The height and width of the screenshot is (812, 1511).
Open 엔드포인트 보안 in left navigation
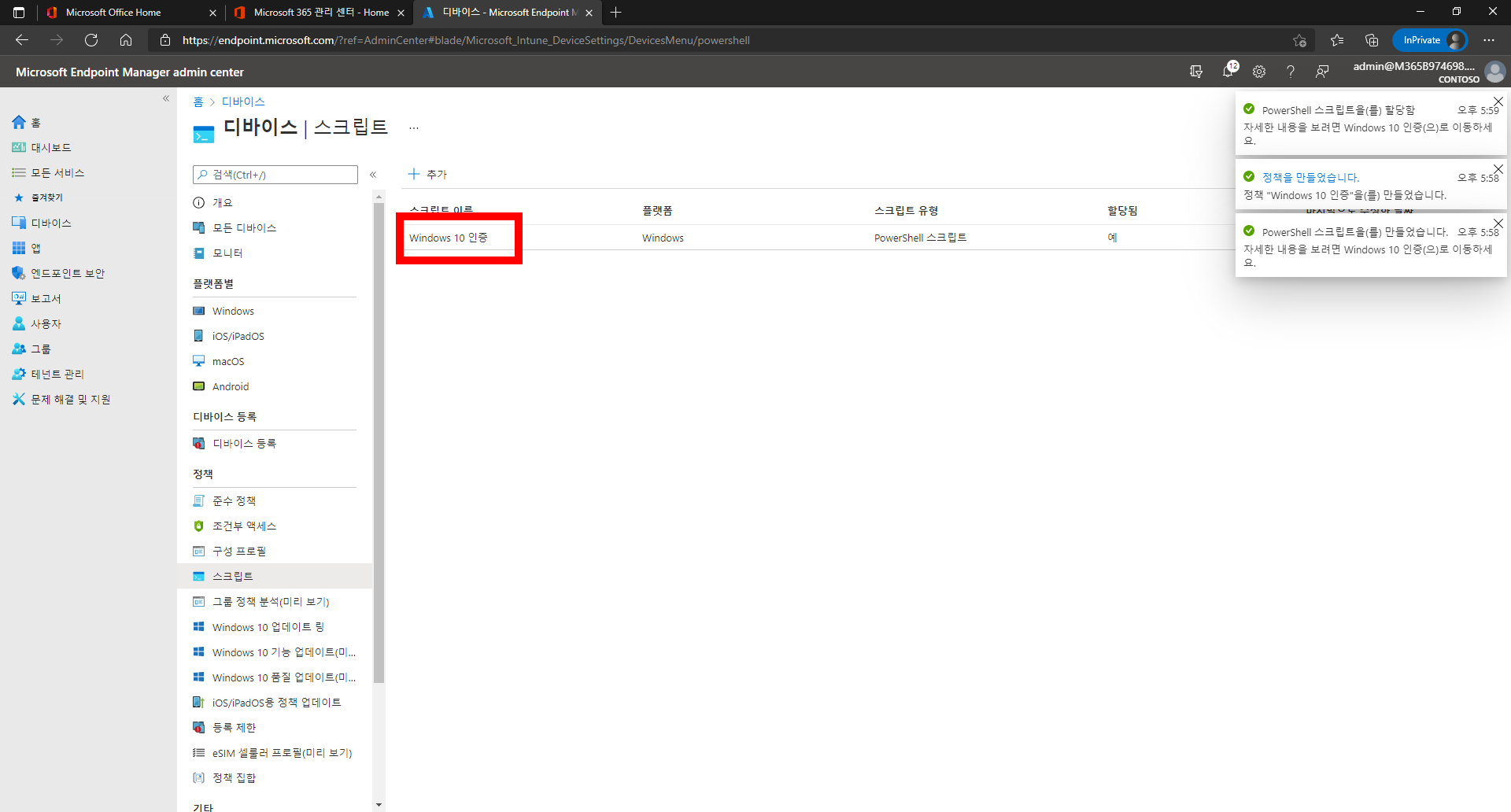pos(58,274)
